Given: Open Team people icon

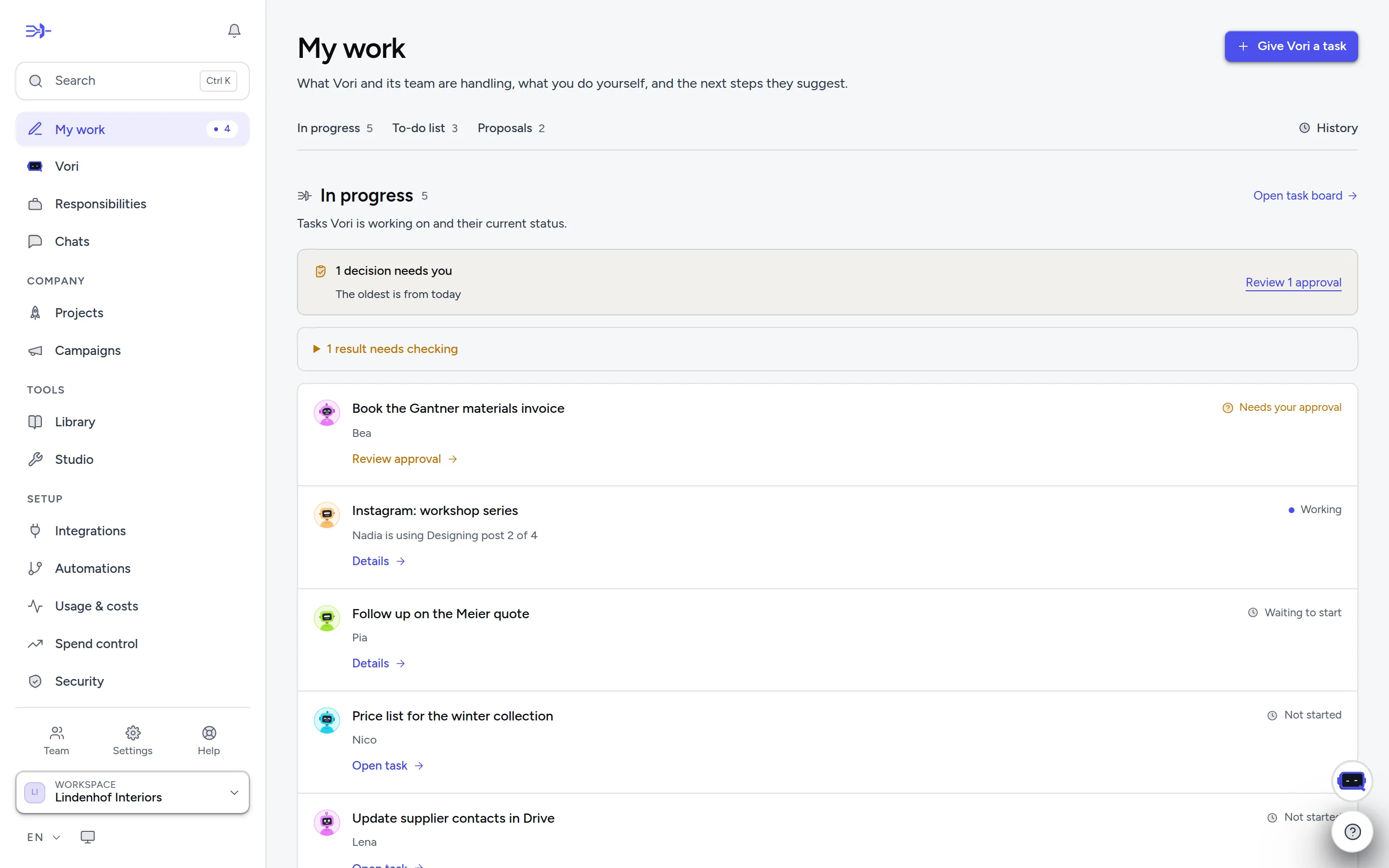Looking at the screenshot, I should coord(56,733).
